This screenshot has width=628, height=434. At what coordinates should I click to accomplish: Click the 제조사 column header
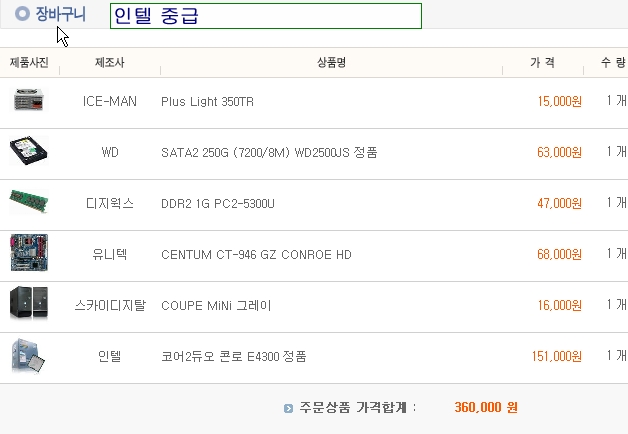110,62
